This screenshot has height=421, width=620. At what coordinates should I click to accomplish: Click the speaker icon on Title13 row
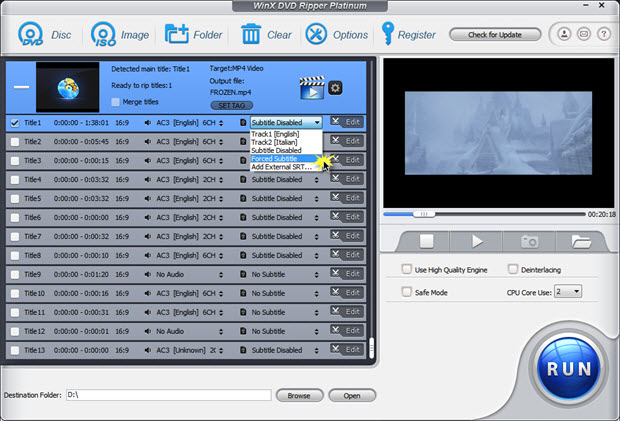147,350
